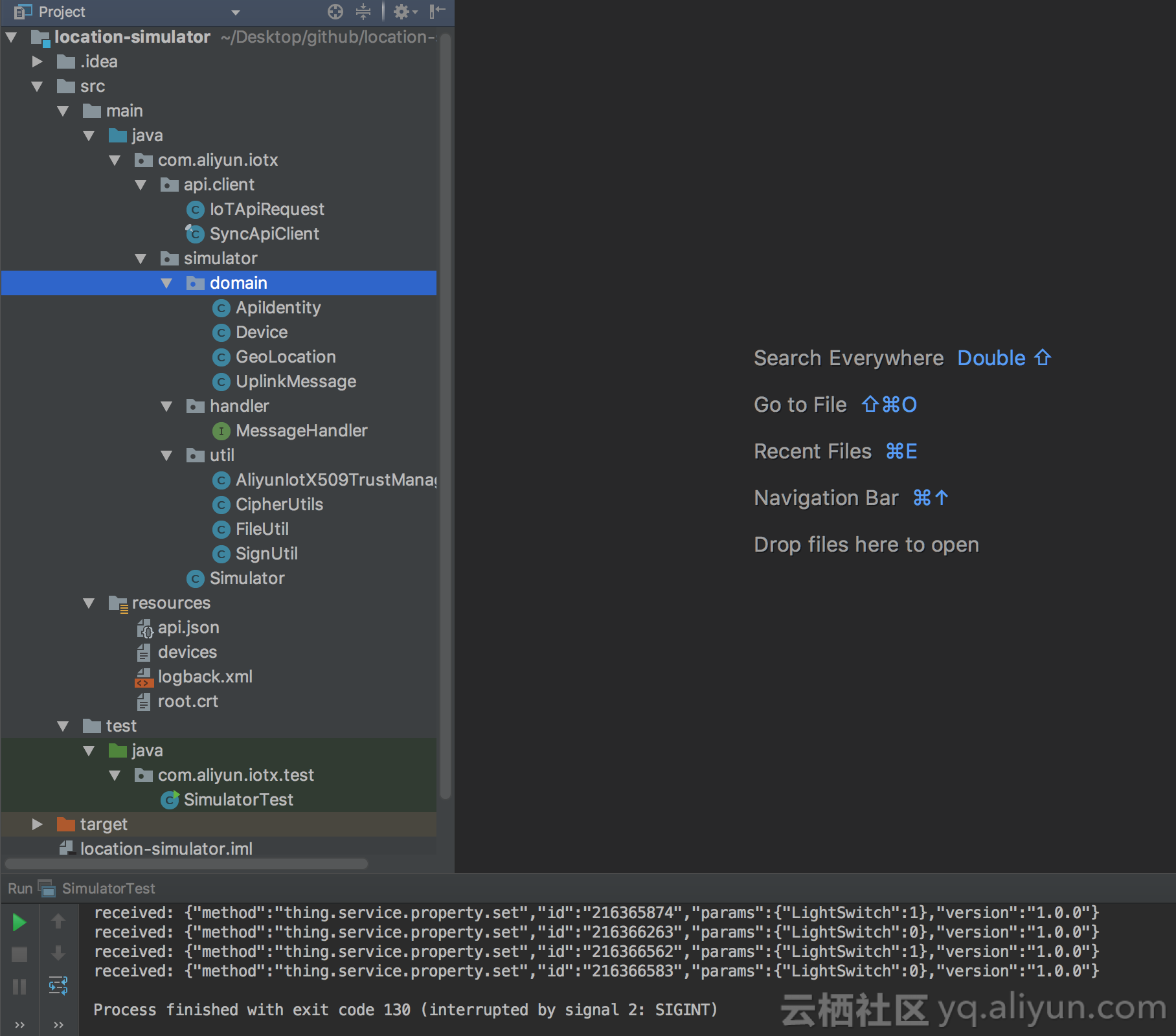
Task: Click the Device class icon
Action: click(x=221, y=333)
